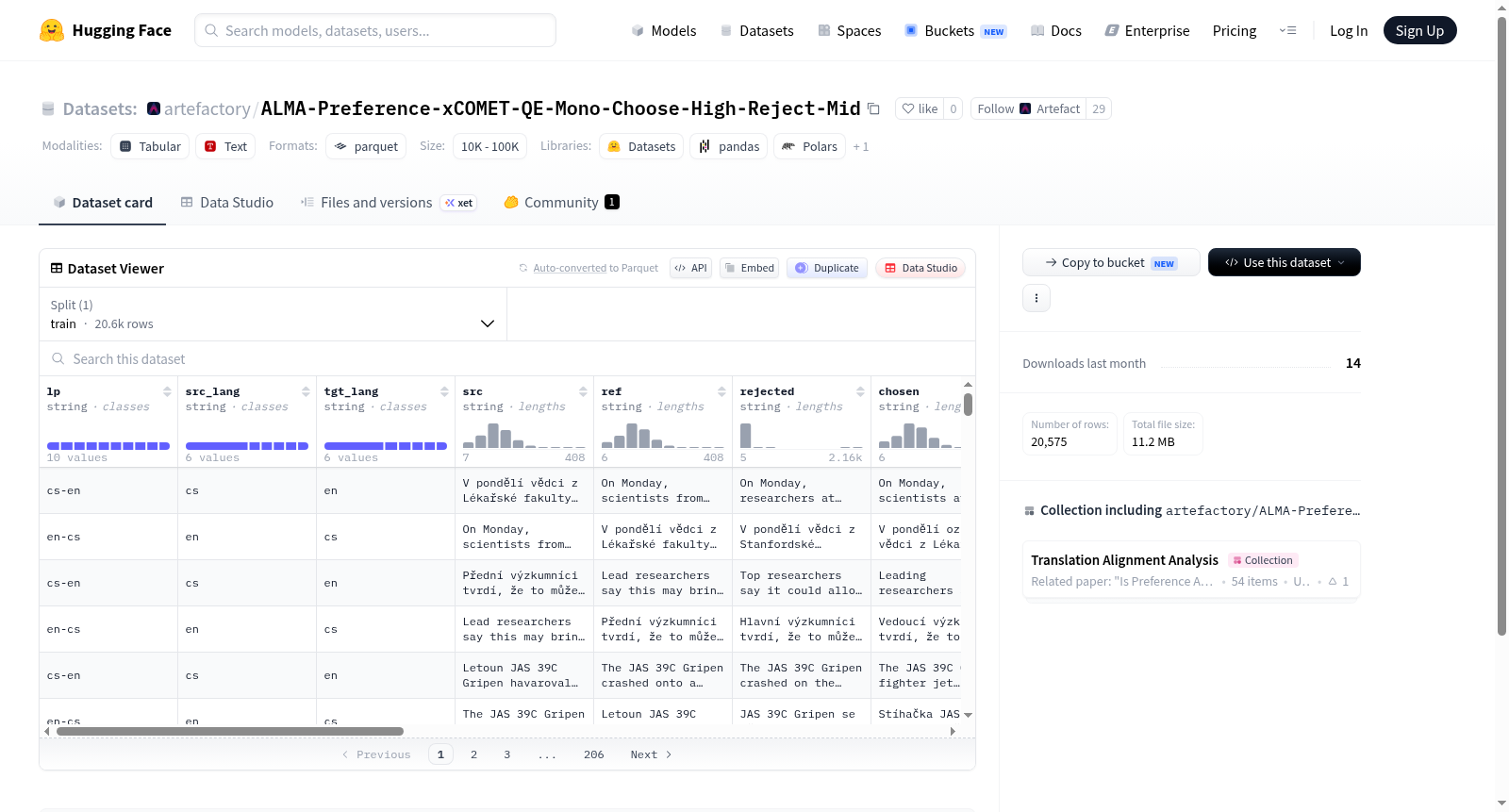Sort the src_lang column
This screenshot has width=1509, height=812.
pos(306,391)
